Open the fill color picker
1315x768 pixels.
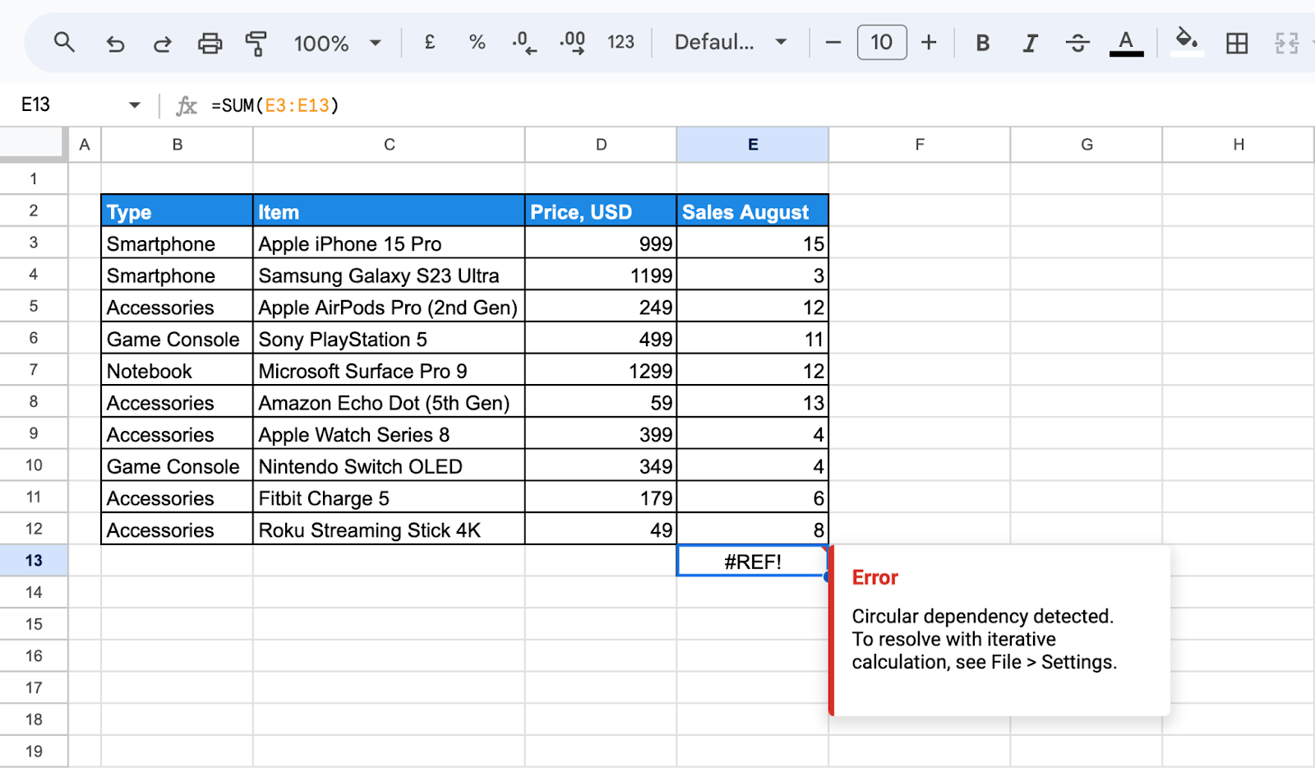click(x=1187, y=43)
